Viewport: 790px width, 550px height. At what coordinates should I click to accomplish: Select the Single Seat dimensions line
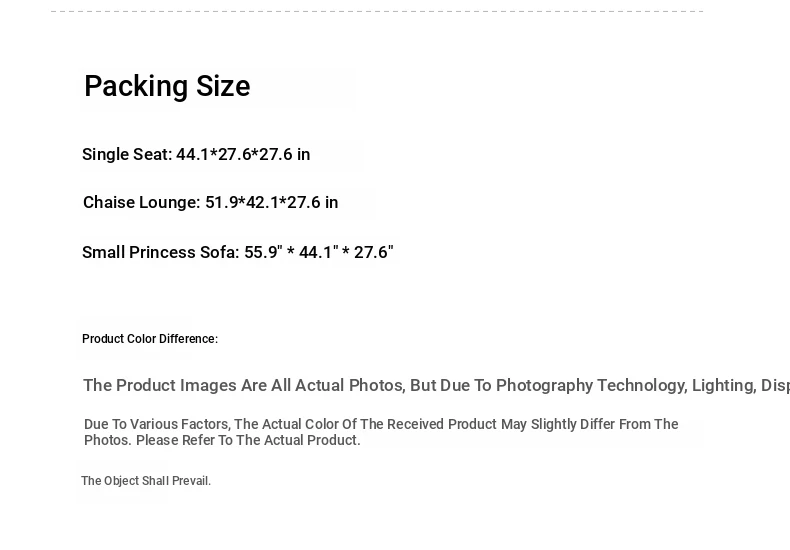196,155
